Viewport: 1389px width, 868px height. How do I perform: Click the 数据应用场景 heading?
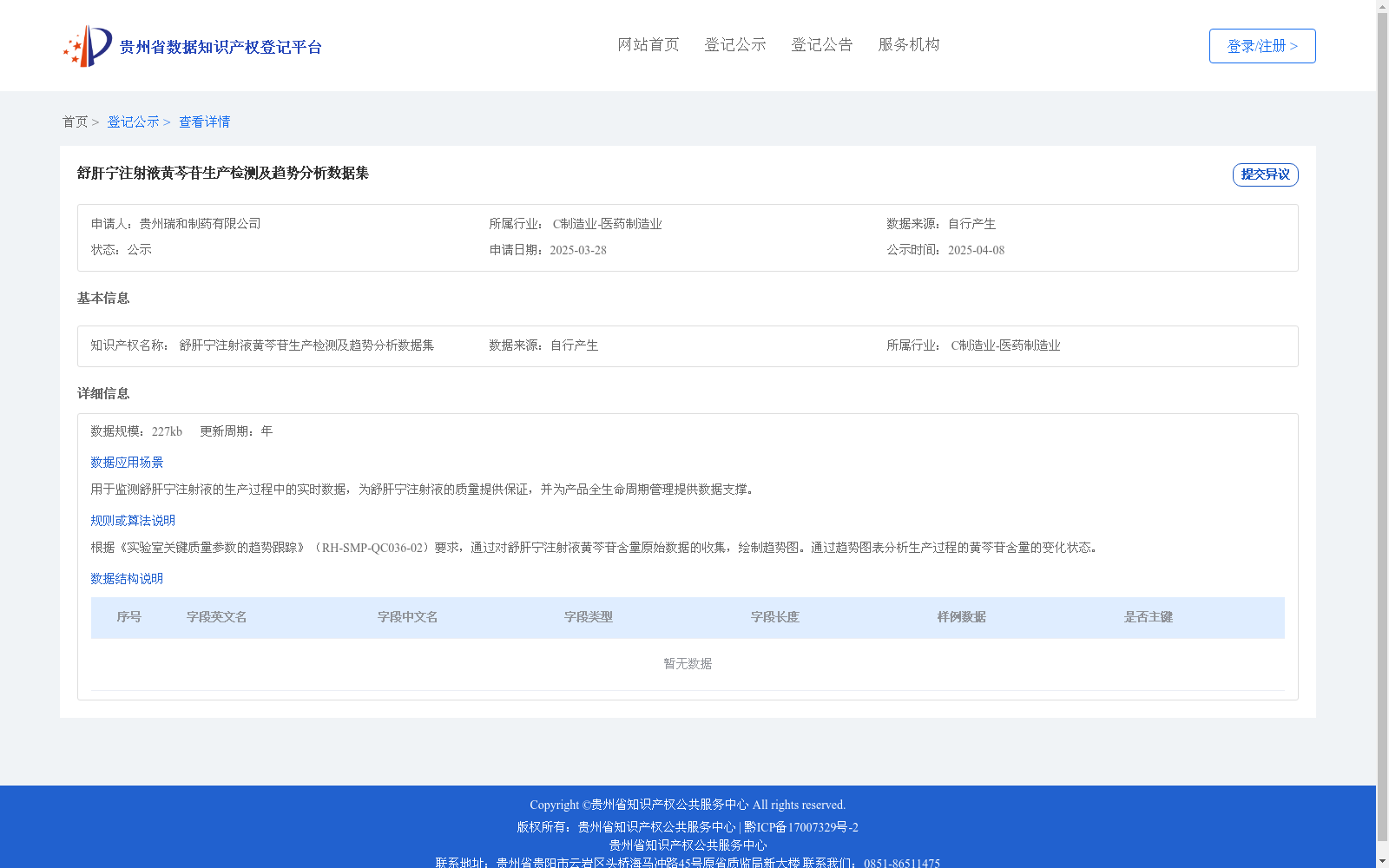(x=127, y=463)
